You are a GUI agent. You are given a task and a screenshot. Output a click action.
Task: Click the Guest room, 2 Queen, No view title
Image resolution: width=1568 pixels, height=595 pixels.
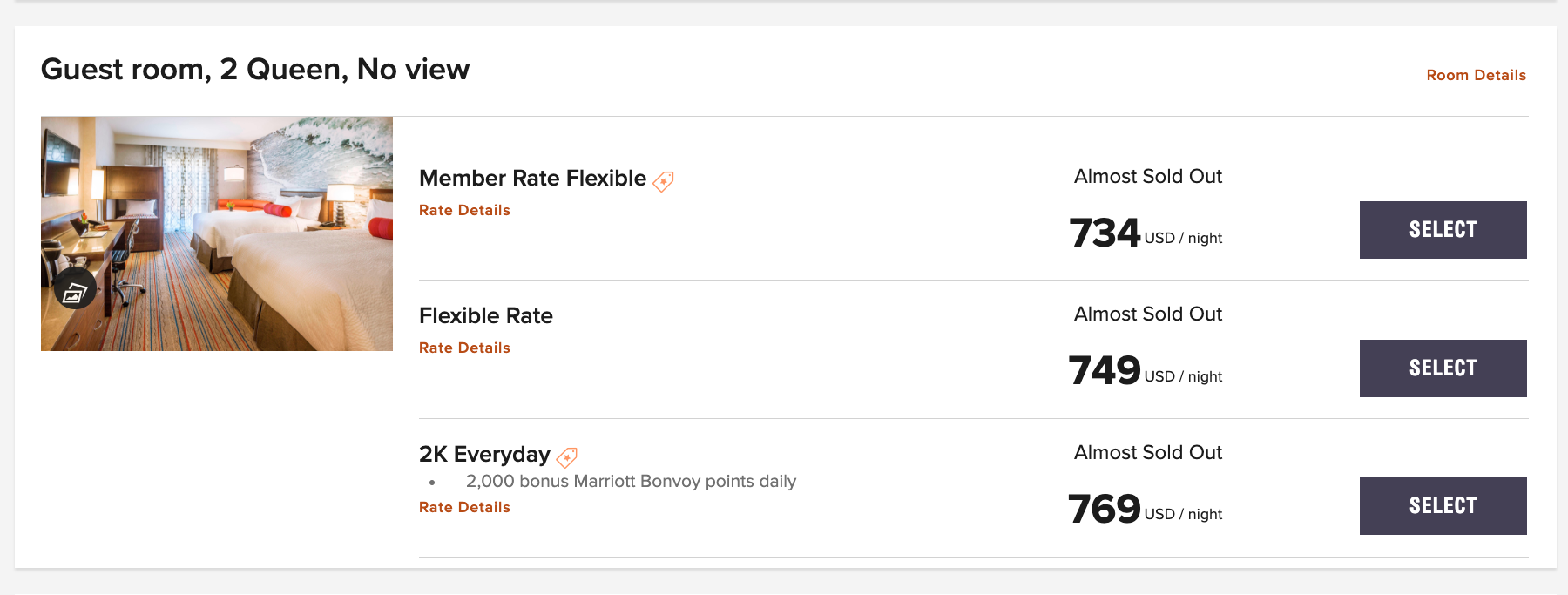pos(255,69)
